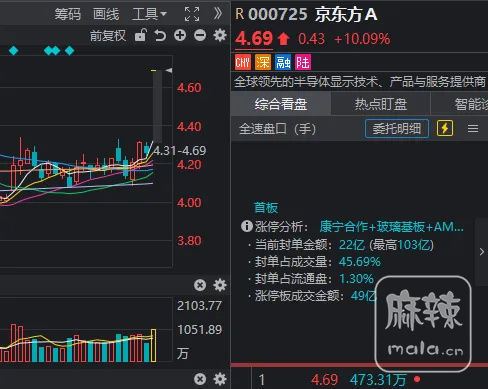Click the last cyan diamond event marker
This screenshot has width=488, height=389.
[x=69, y=51]
